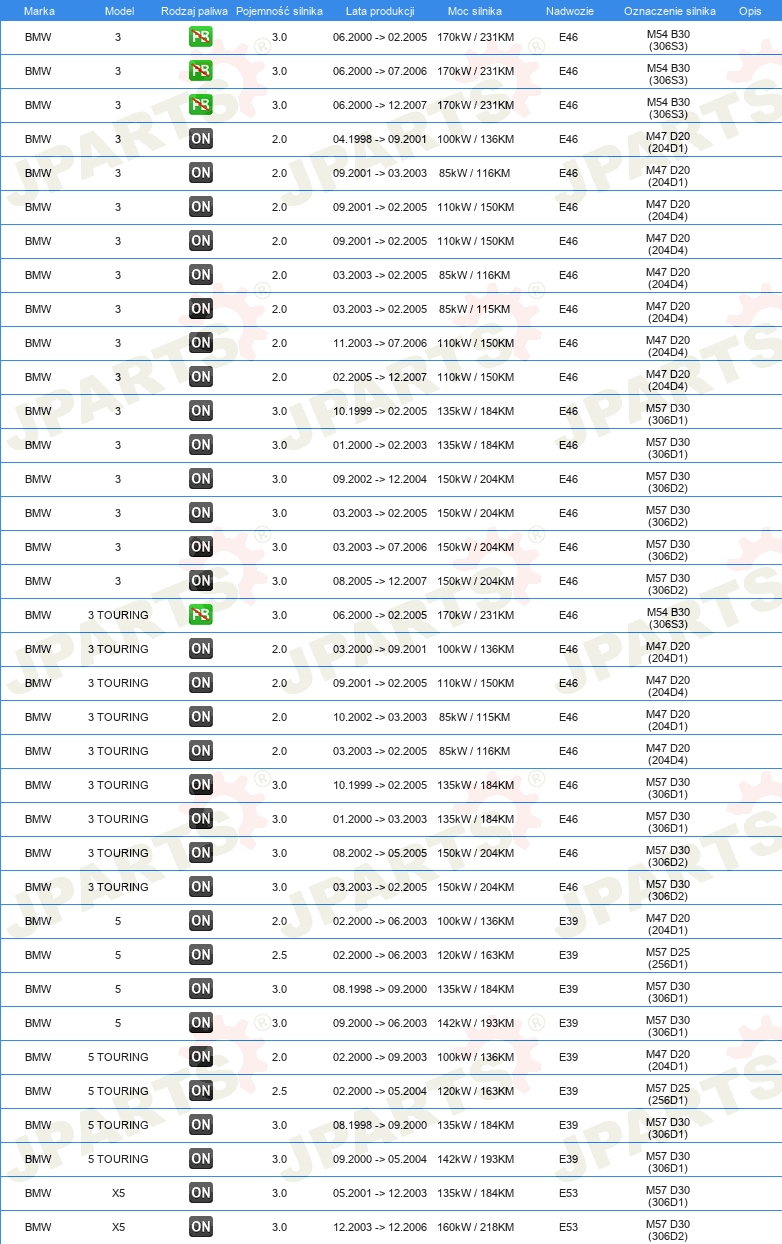
Task: Select the production dates 04.1998 -> 09.2001
Action: click(380, 139)
